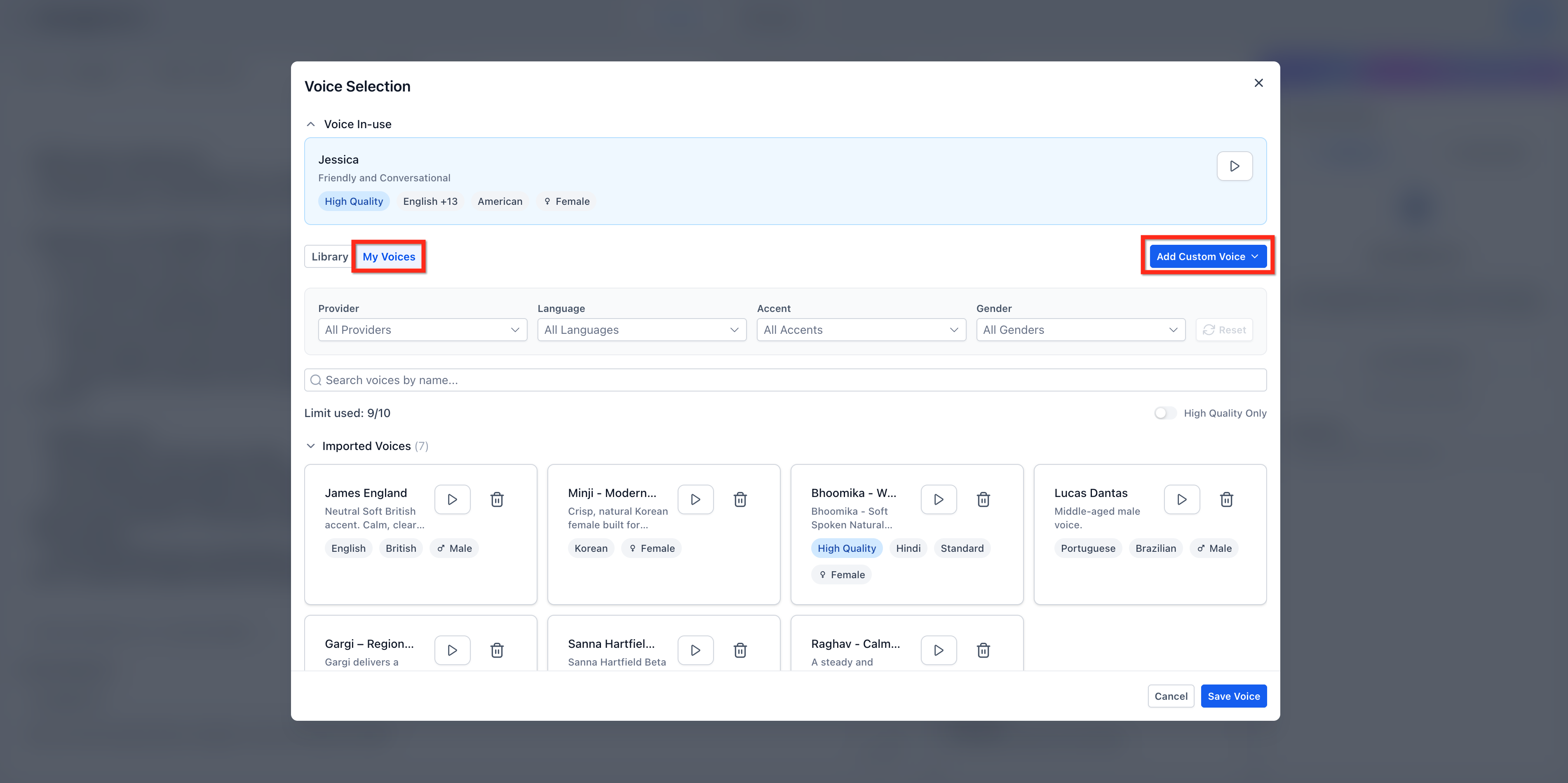The width and height of the screenshot is (1568, 783).
Task: Play Sanna Hartfield voice sample
Action: (x=695, y=650)
